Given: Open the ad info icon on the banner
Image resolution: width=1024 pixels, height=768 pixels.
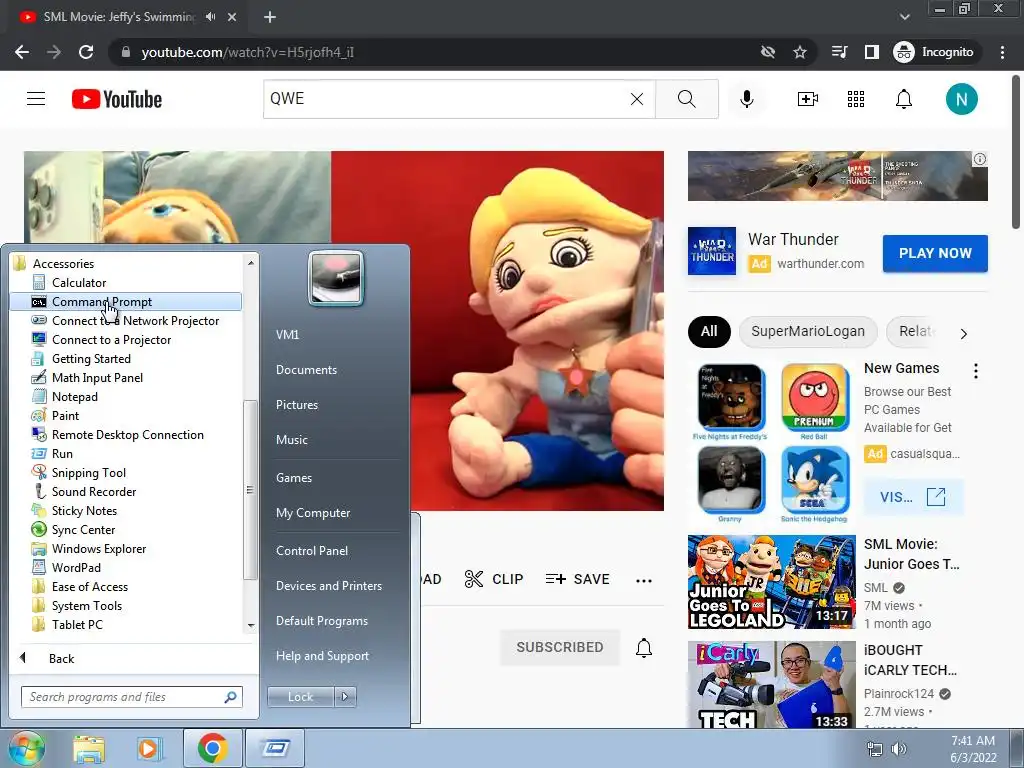Looking at the screenshot, I should click(980, 159).
